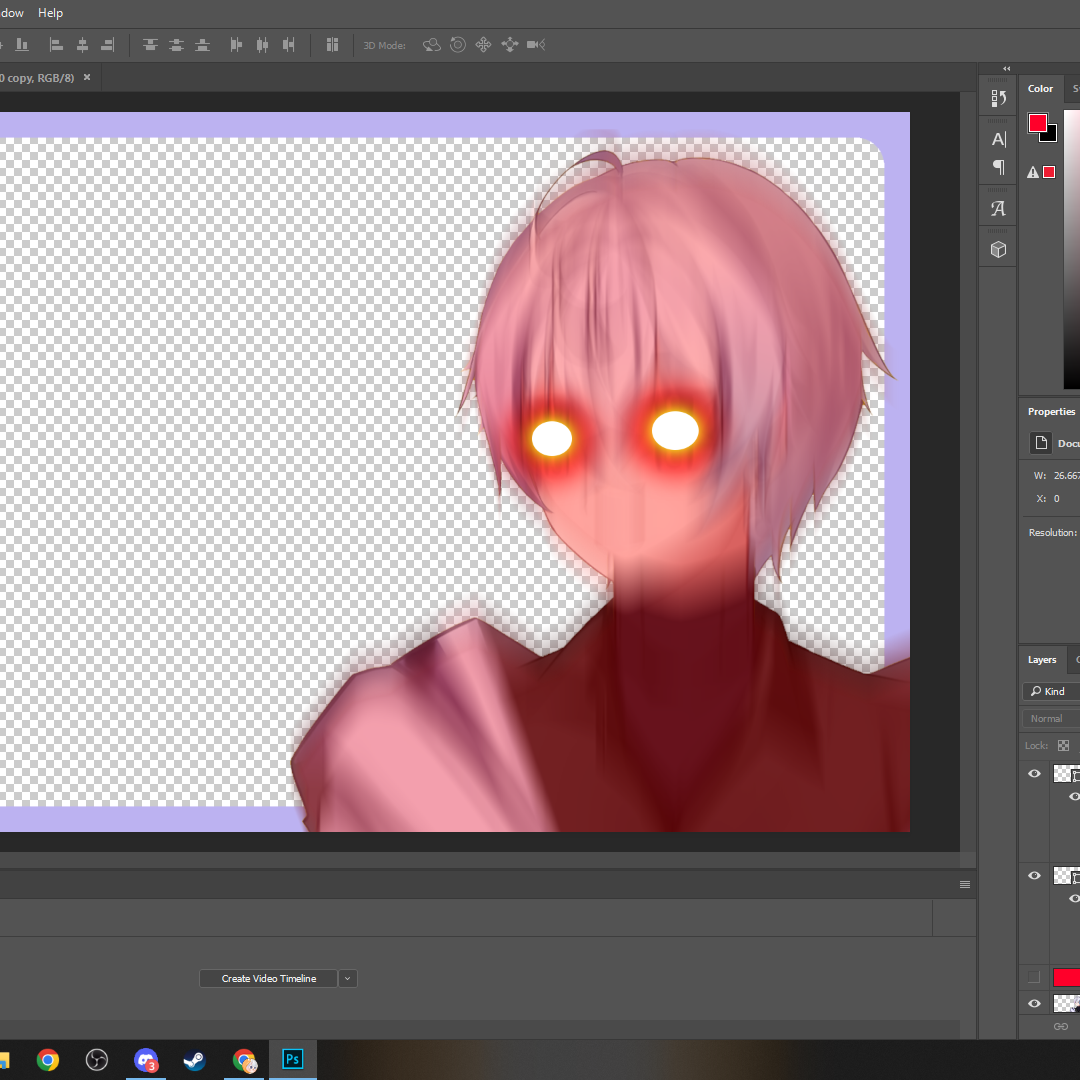Select the 3D pan icon
1080x1080 pixels.
tap(484, 45)
